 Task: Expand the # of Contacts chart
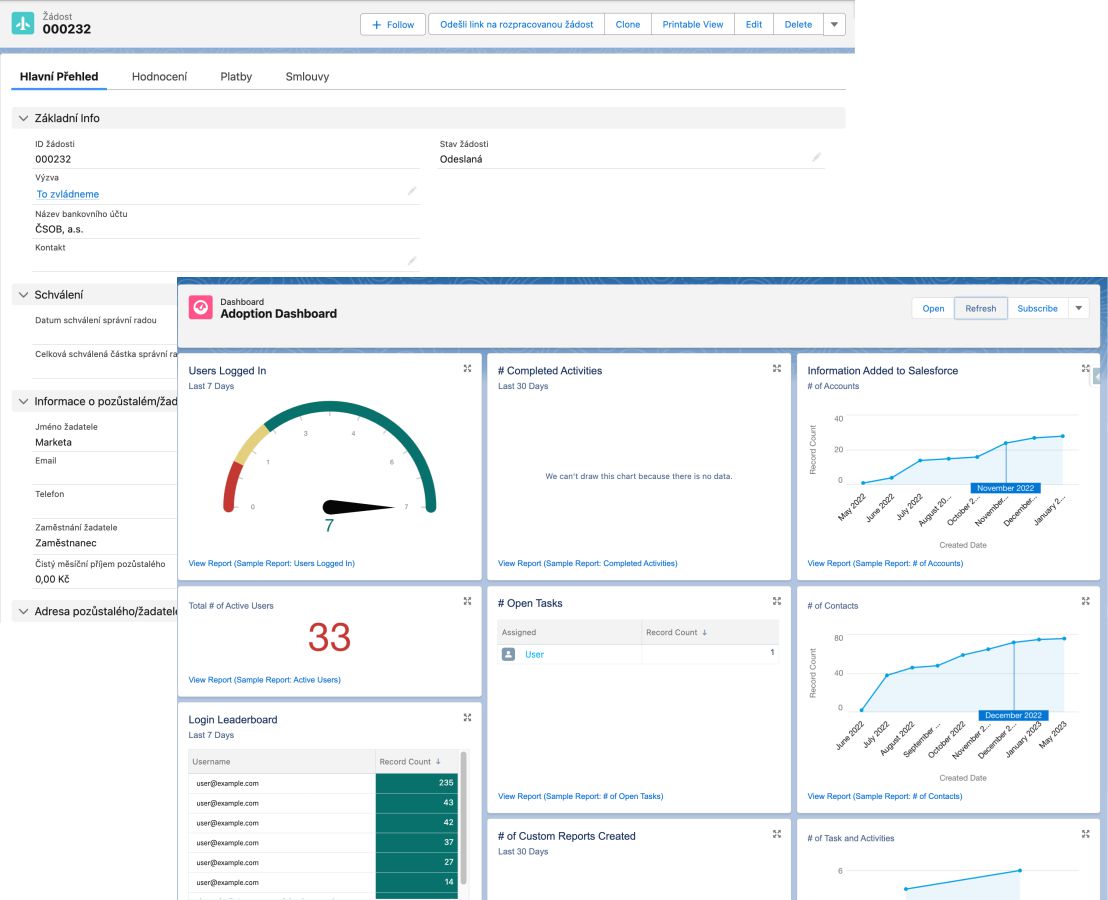click(x=1086, y=602)
